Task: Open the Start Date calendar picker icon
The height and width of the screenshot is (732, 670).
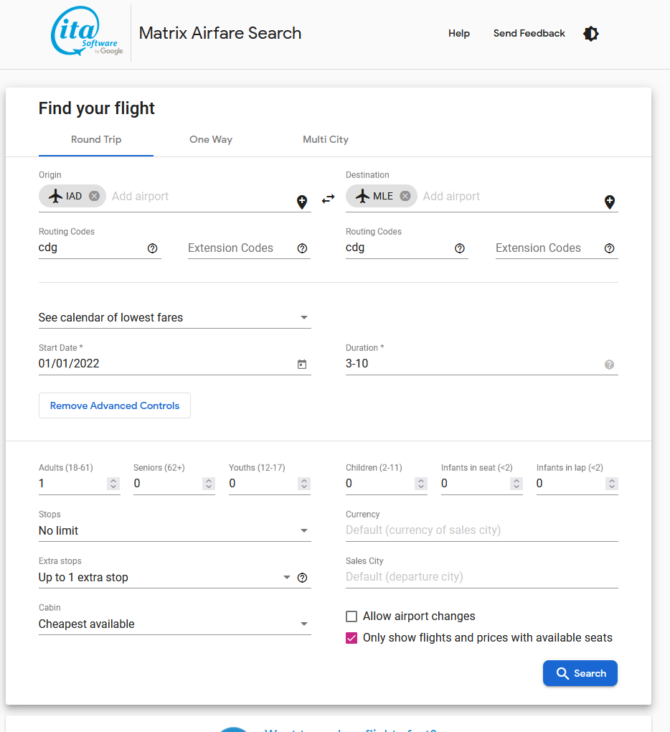Action: tap(302, 364)
